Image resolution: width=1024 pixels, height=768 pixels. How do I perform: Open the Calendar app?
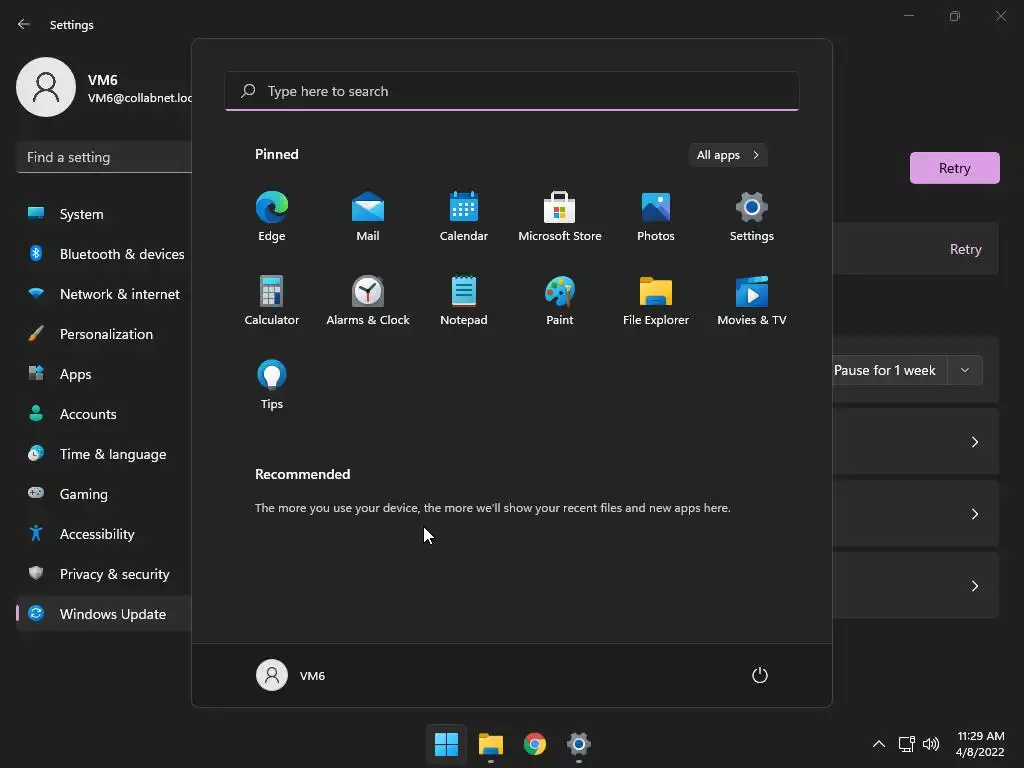click(x=464, y=217)
